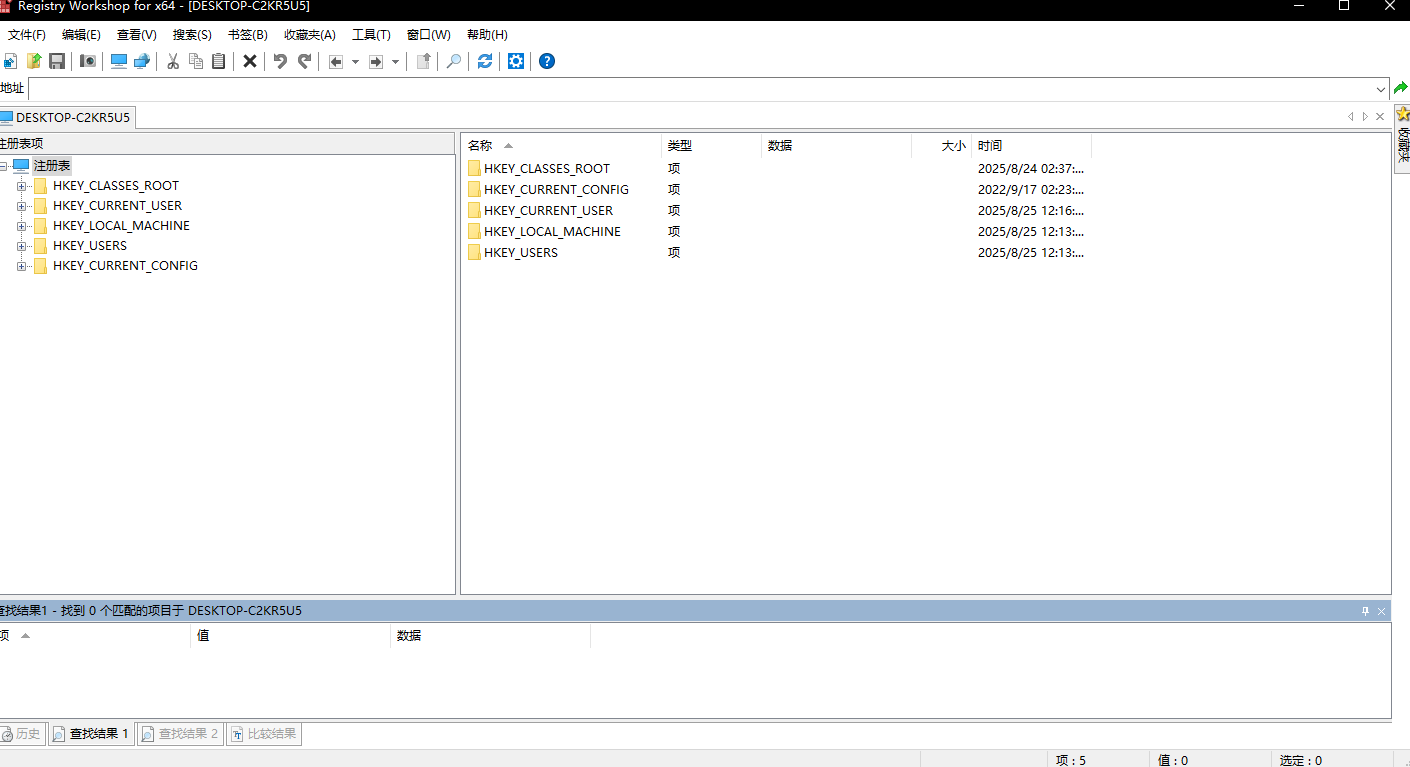Sort list by the 时间 column header

1031,146
